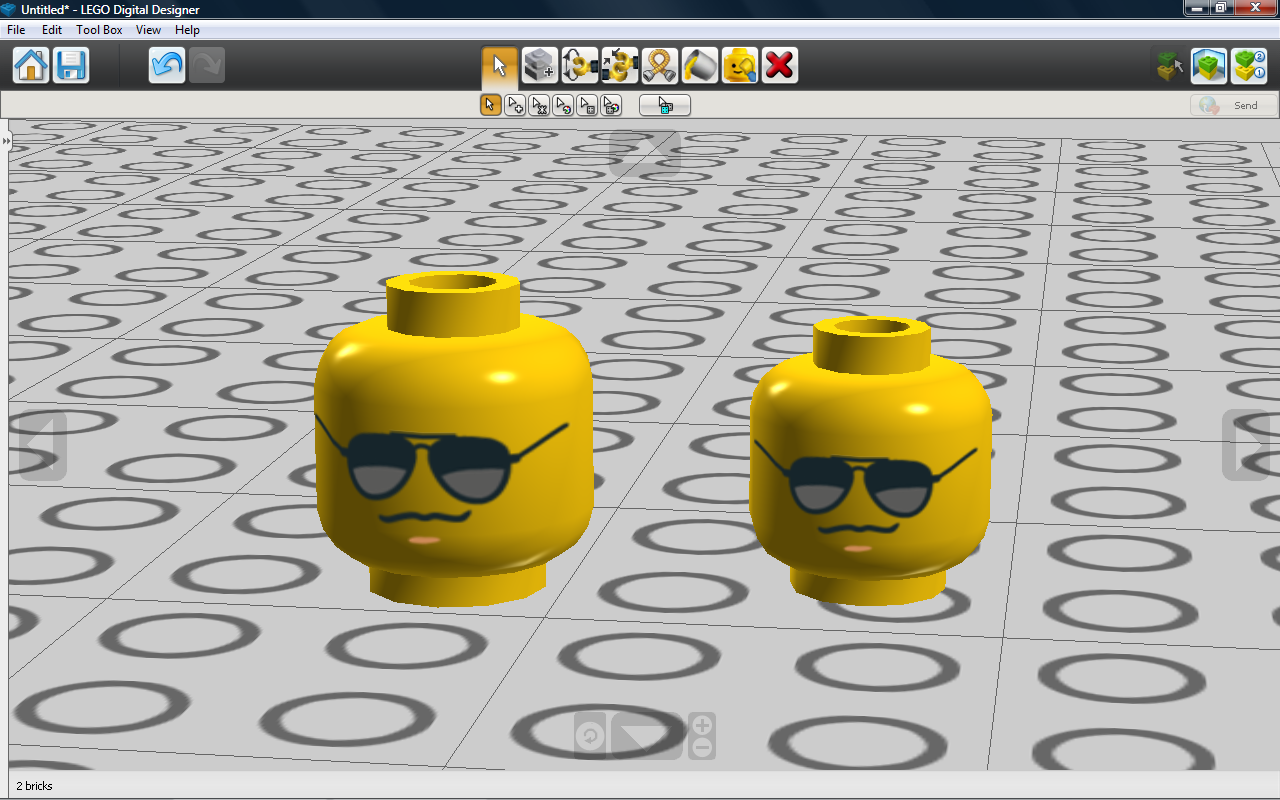Pick the Paint bucket tool
Viewport: 1280px width, 800px height.
(x=700, y=65)
